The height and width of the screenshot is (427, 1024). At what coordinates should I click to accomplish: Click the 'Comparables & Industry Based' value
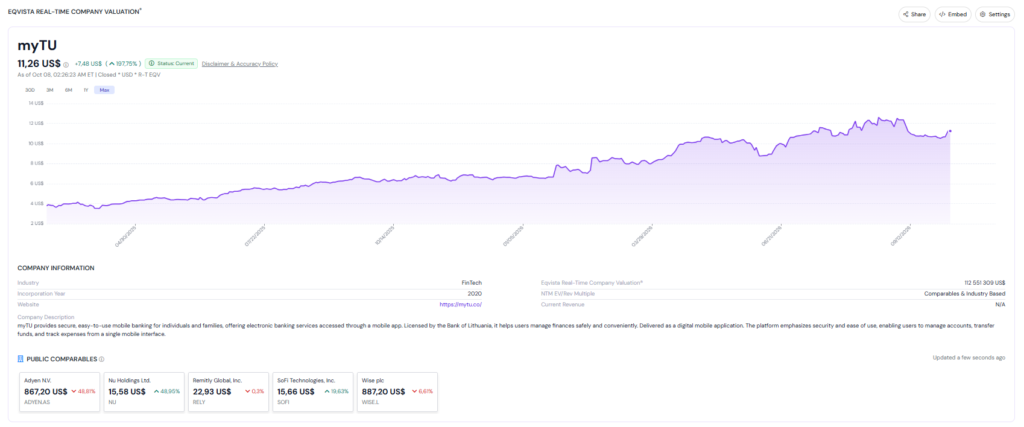[x=965, y=294]
